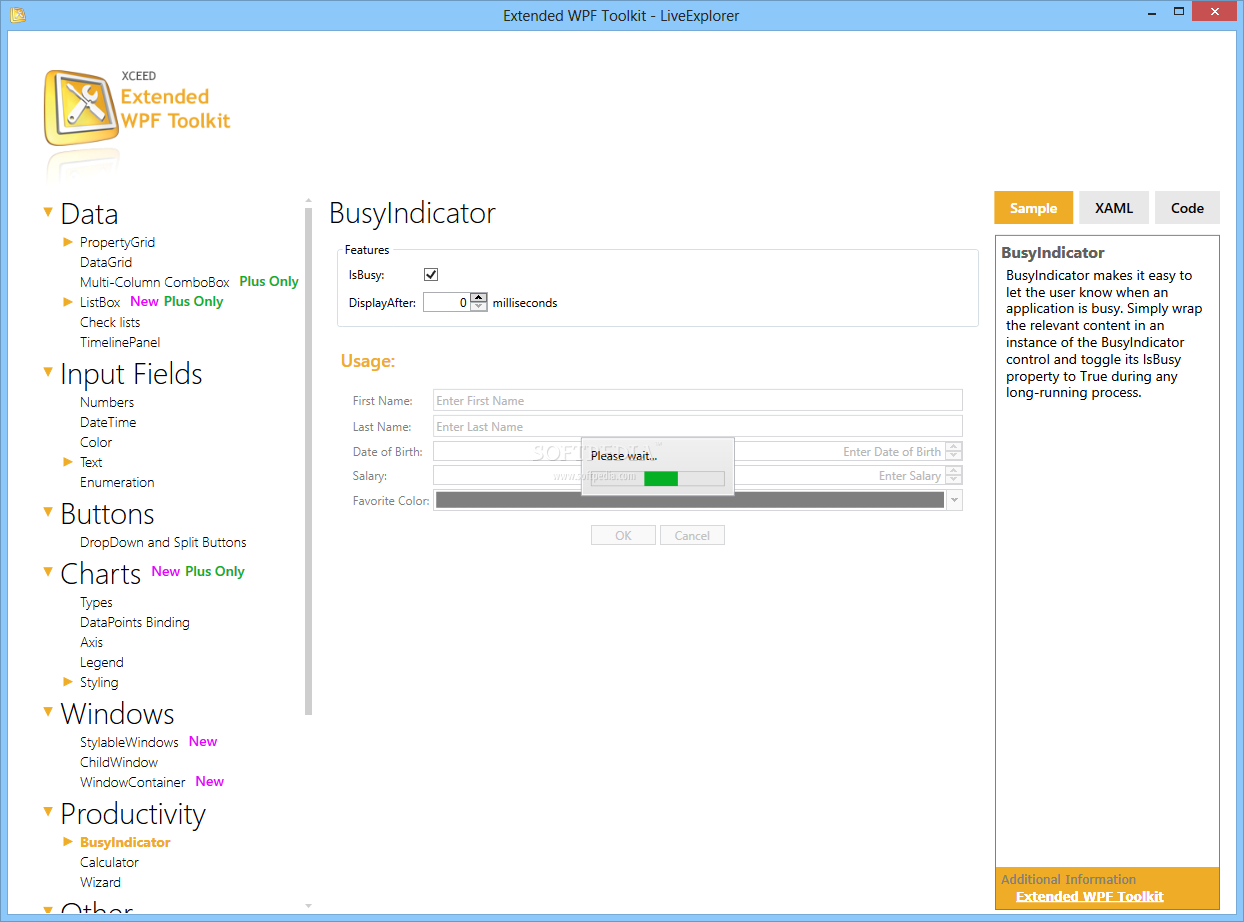Click the BusyIndicator page title
The height and width of the screenshot is (922, 1244).
[412, 213]
